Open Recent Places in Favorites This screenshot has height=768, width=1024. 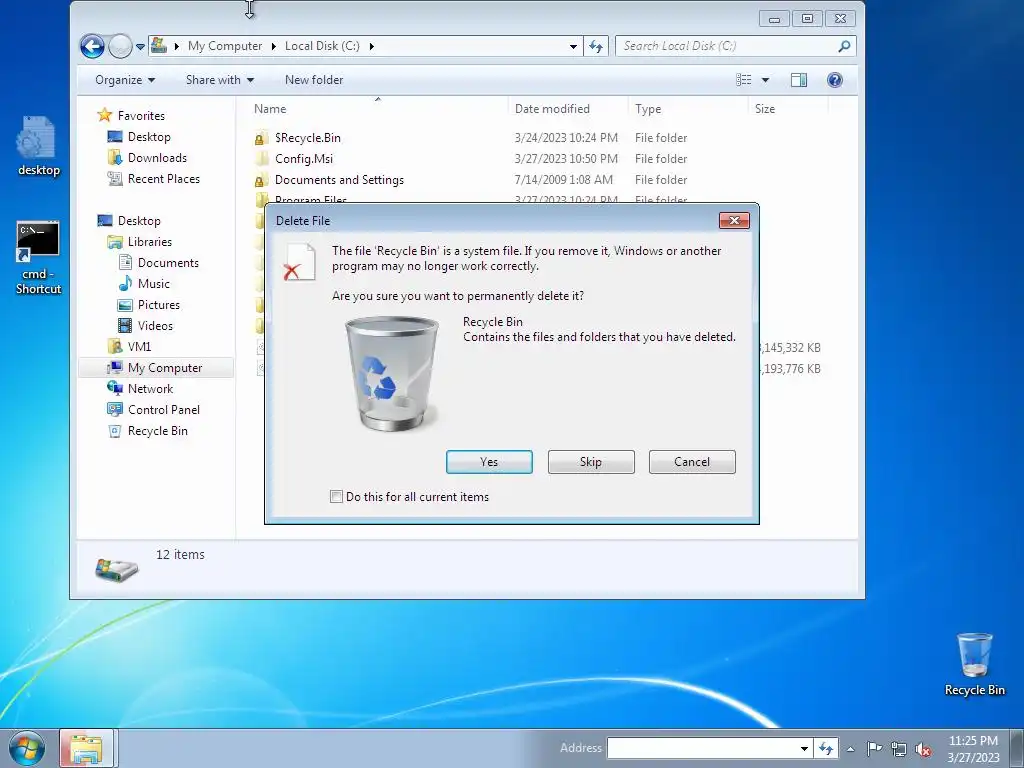click(x=163, y=178)
